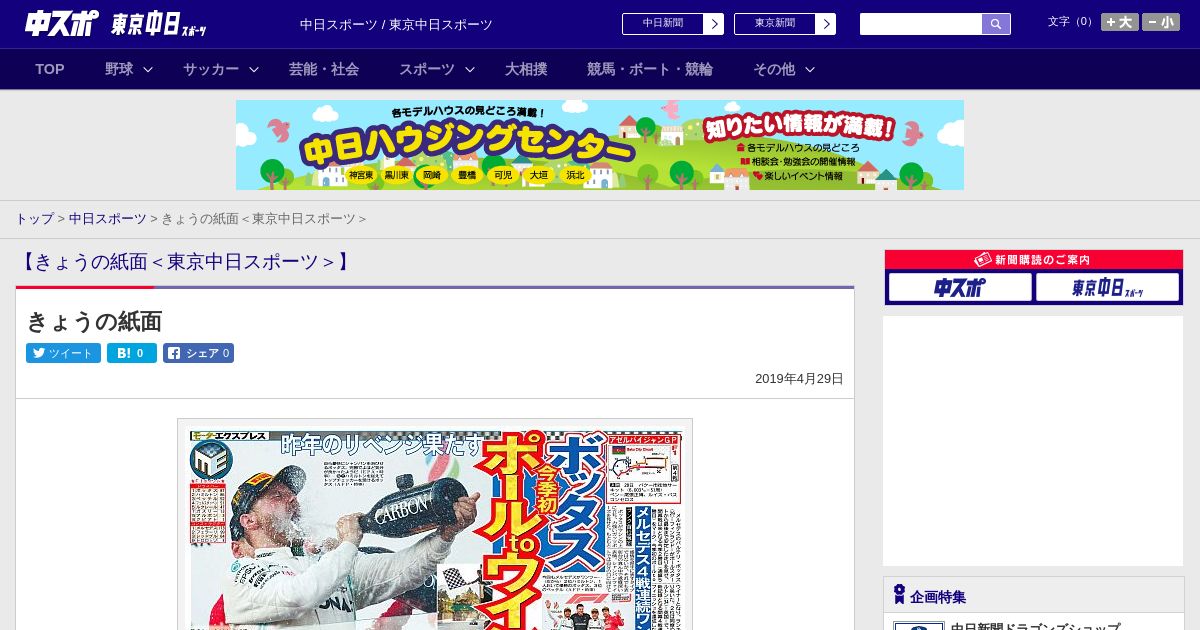Focus the site search input field
Screen dimensions: 1200x630
(x=921, y=24)
